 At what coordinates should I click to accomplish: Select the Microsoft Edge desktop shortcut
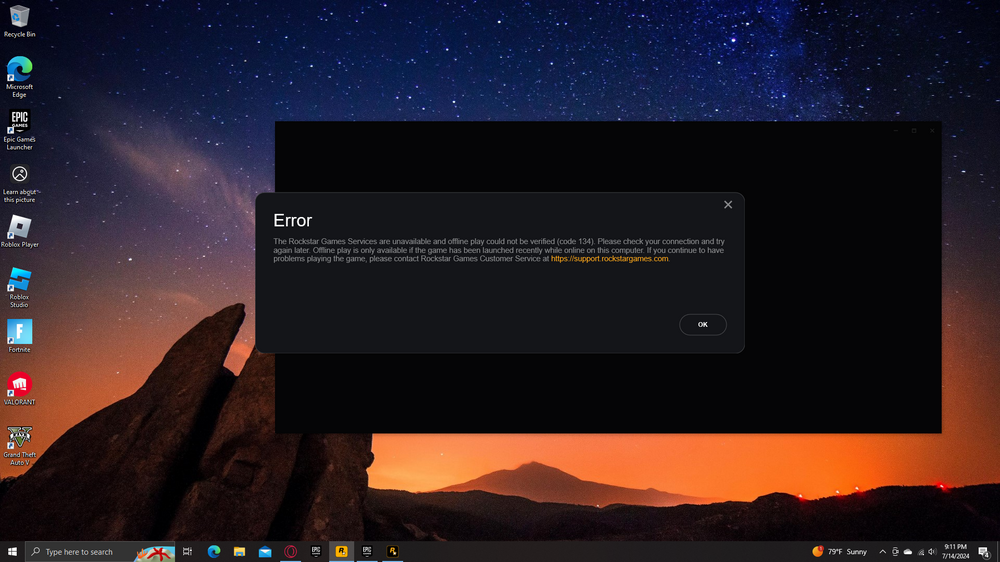click(19, 77)
